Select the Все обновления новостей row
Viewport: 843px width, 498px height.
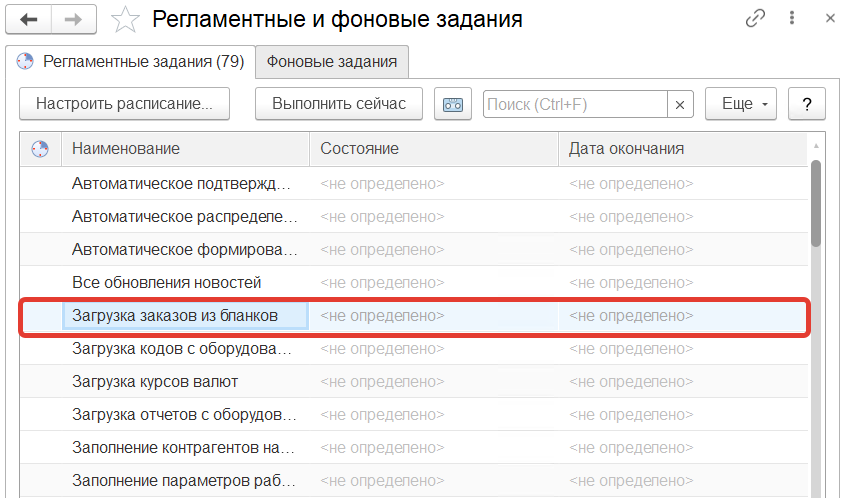coord(166,282)
